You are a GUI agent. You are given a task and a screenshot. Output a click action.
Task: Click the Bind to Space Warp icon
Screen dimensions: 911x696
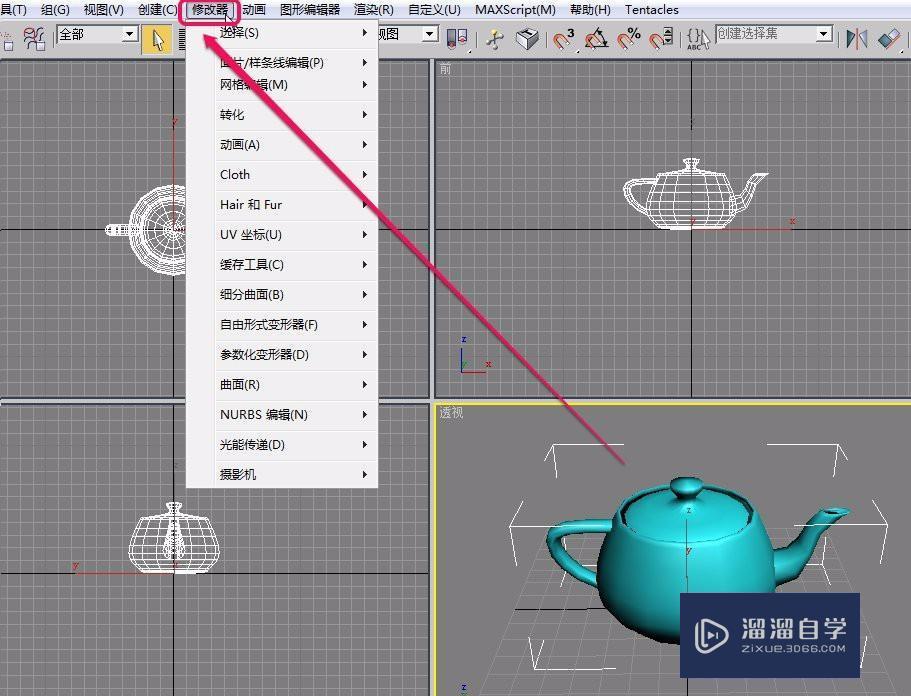[34, 39]
